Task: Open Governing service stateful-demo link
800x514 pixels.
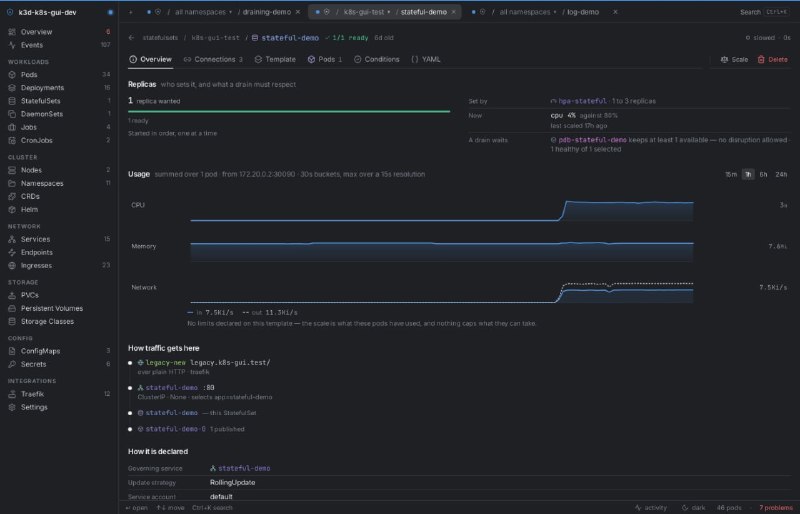Action: click(244, 468)
